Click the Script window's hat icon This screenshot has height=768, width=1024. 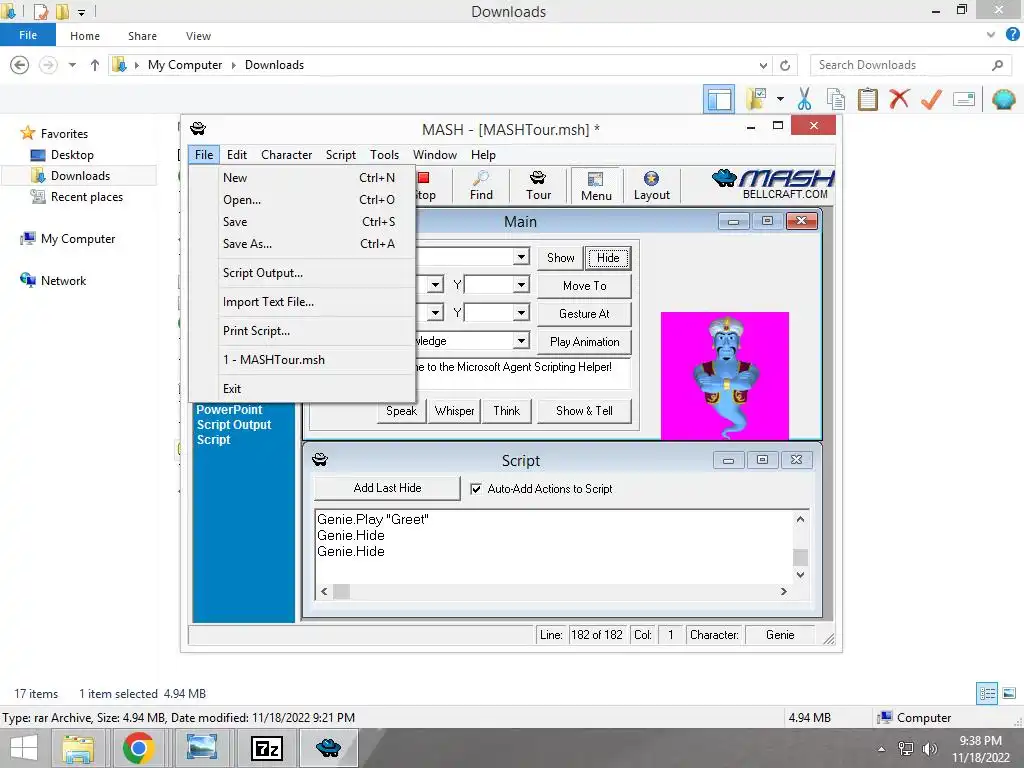click(320, 460)
